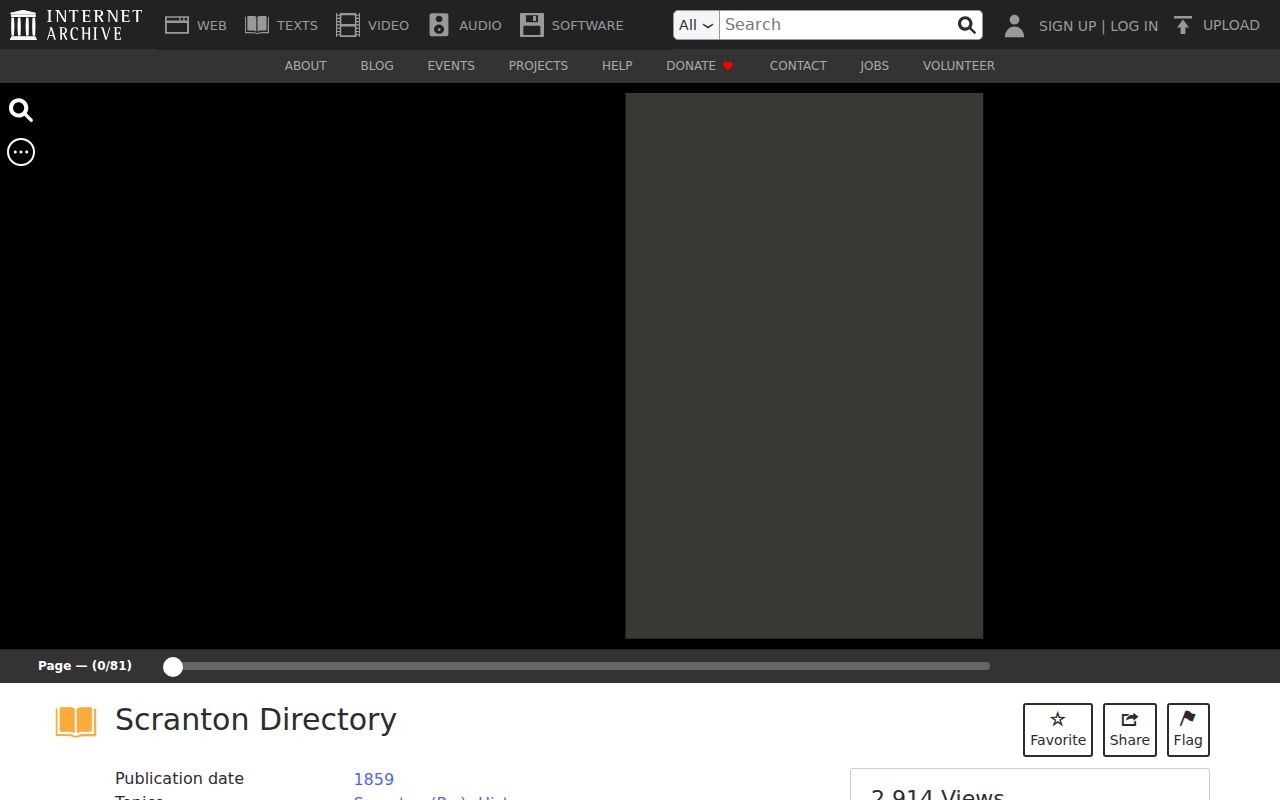
Task: Click the Texts navigation label
Action: click(x=297, y=26)
